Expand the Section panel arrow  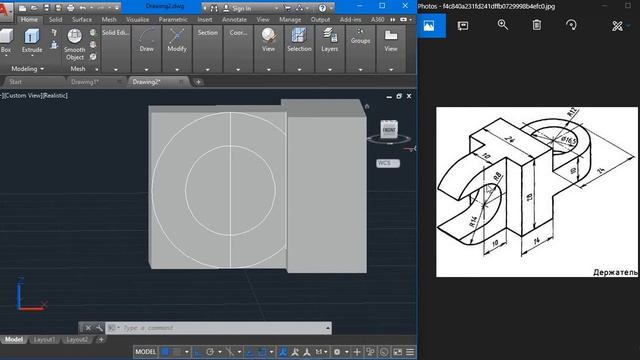click(207, 70)
